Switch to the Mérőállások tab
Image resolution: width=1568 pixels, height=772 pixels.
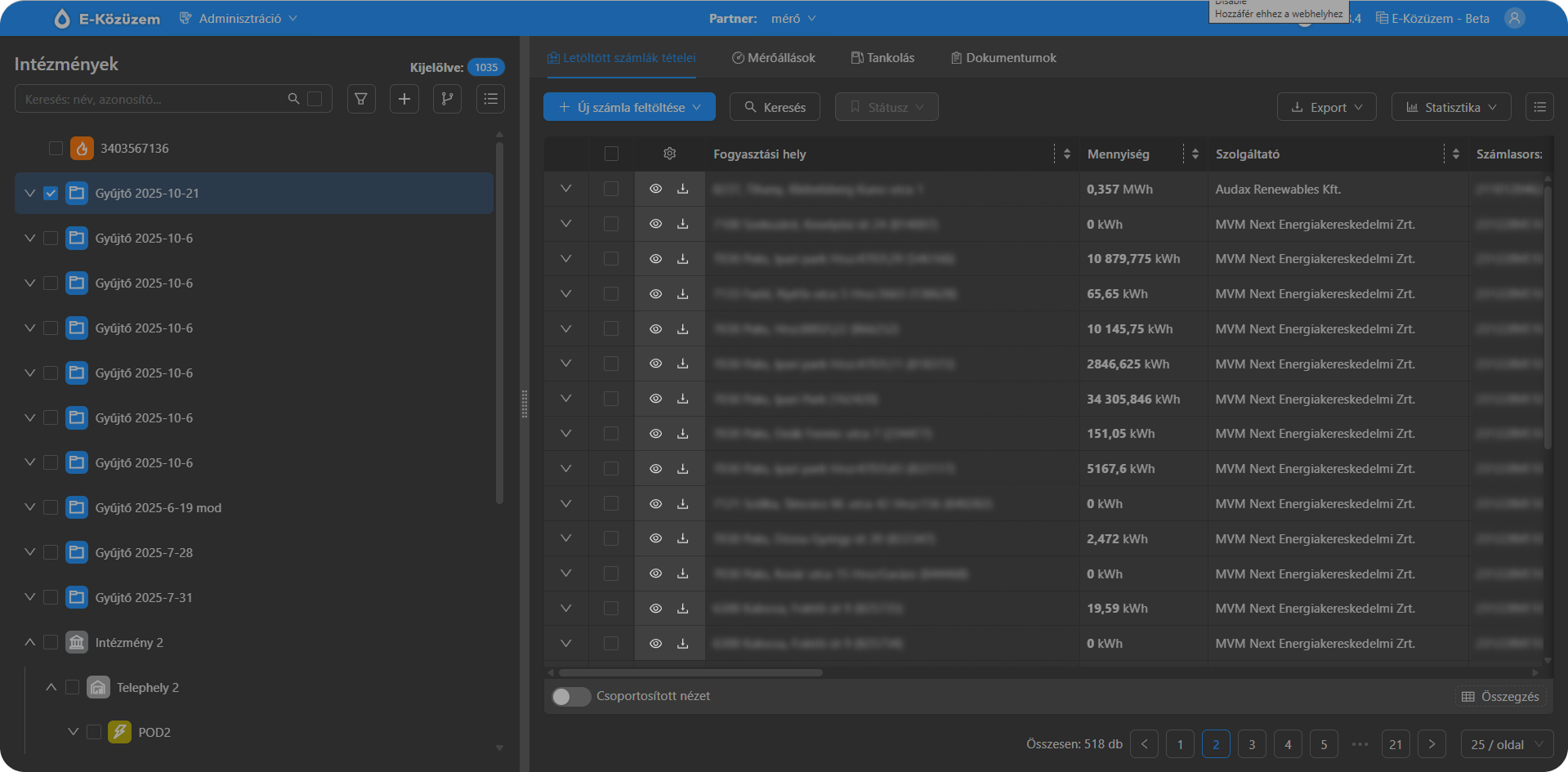773,58
